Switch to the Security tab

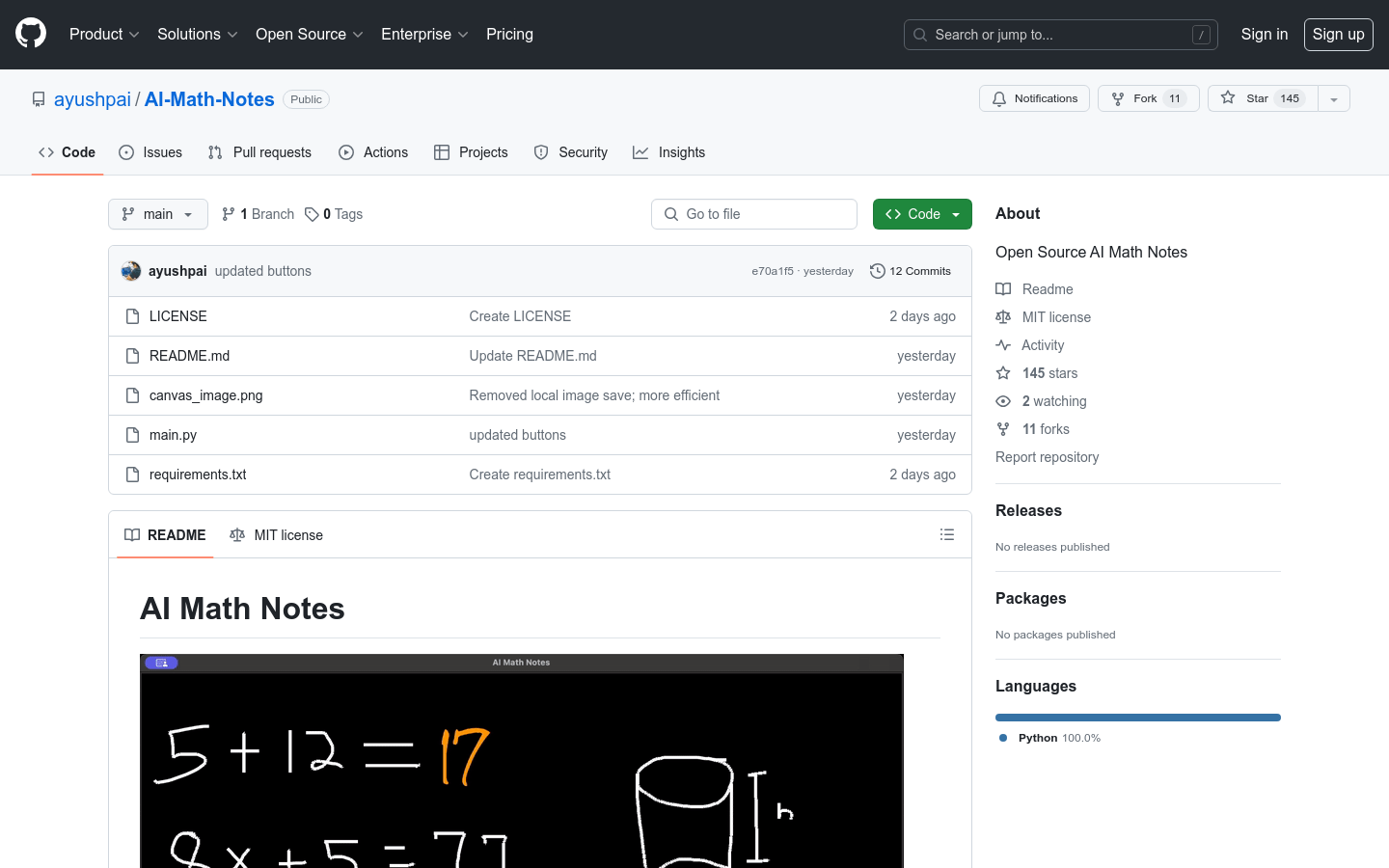tap(571, 152)
